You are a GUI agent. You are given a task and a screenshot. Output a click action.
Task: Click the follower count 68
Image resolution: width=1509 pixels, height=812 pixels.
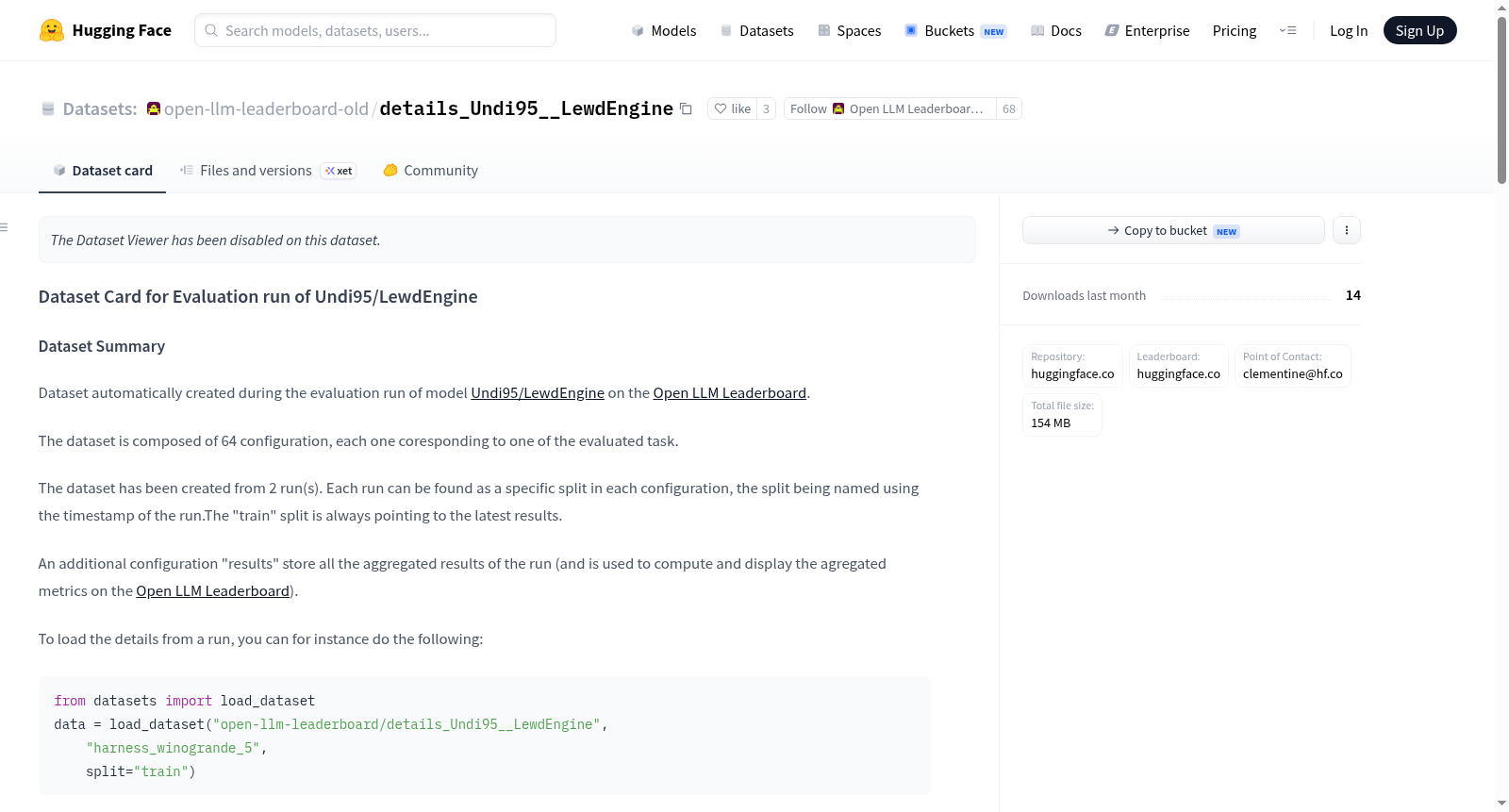1009,109
